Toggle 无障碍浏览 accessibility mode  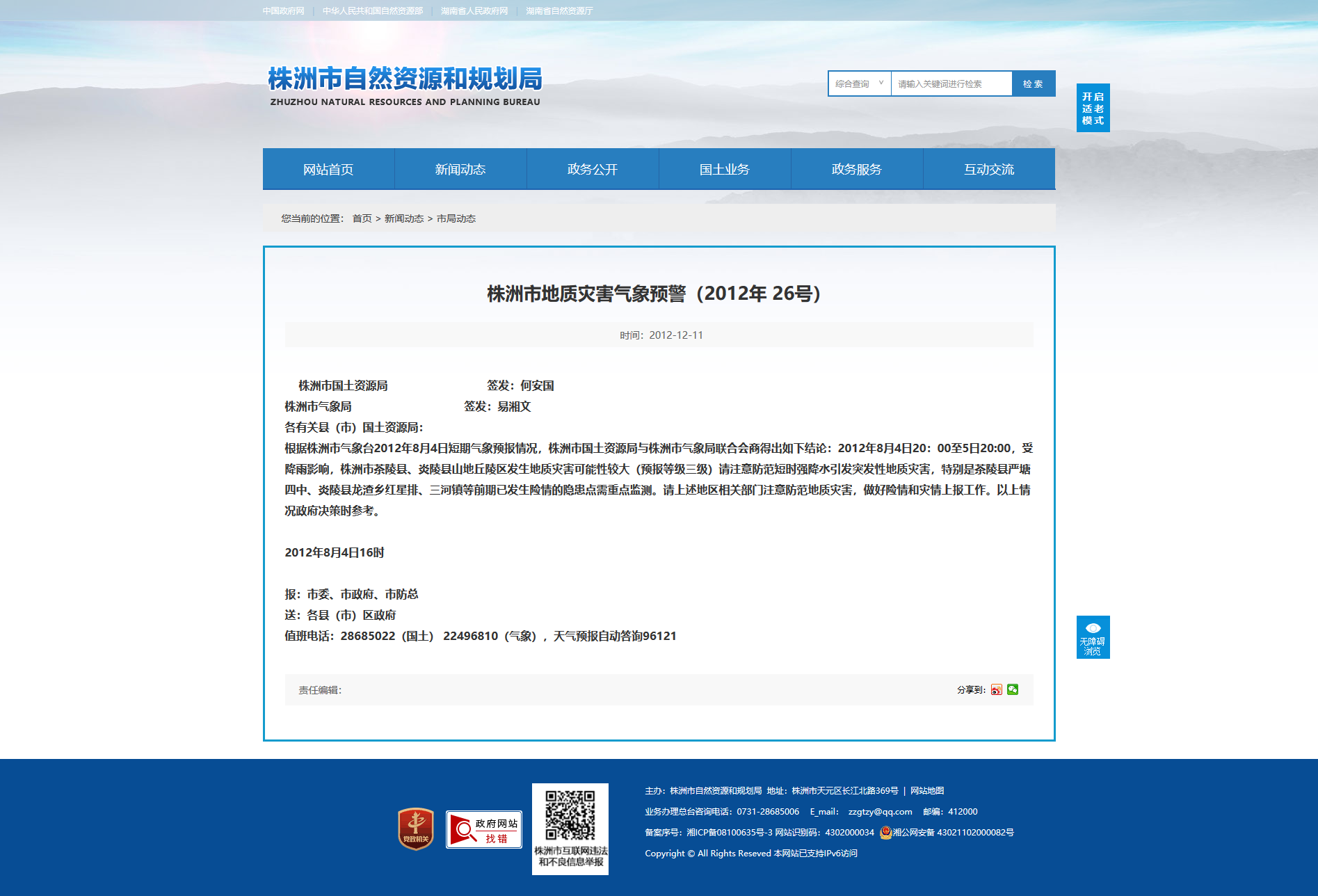[x=1093, y=637]
